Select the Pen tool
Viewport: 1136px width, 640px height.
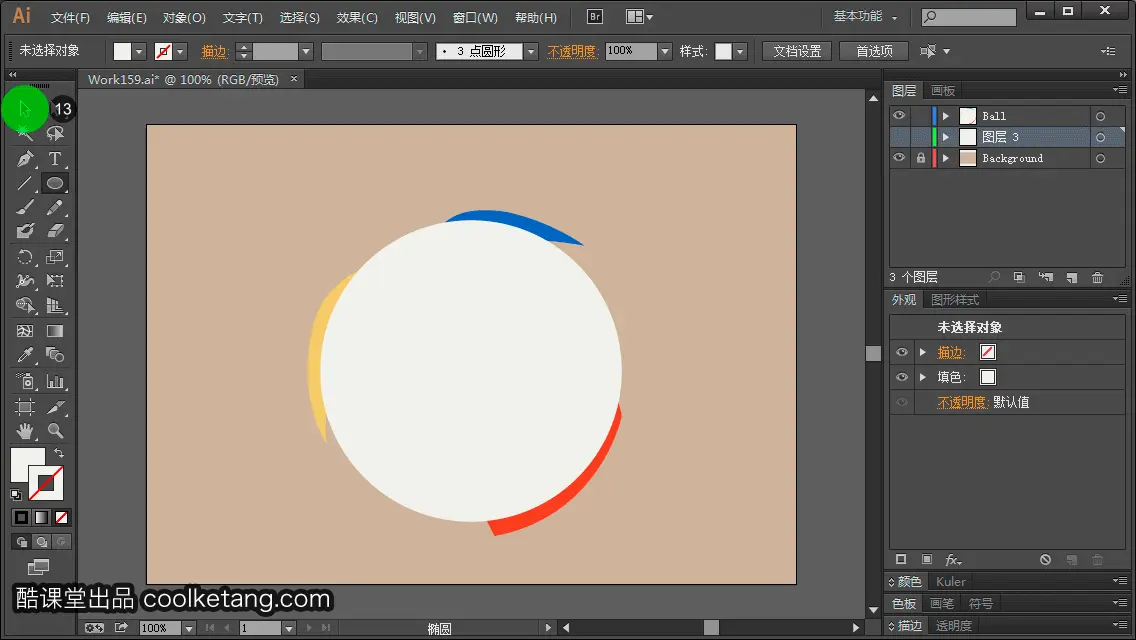[25, 159]
